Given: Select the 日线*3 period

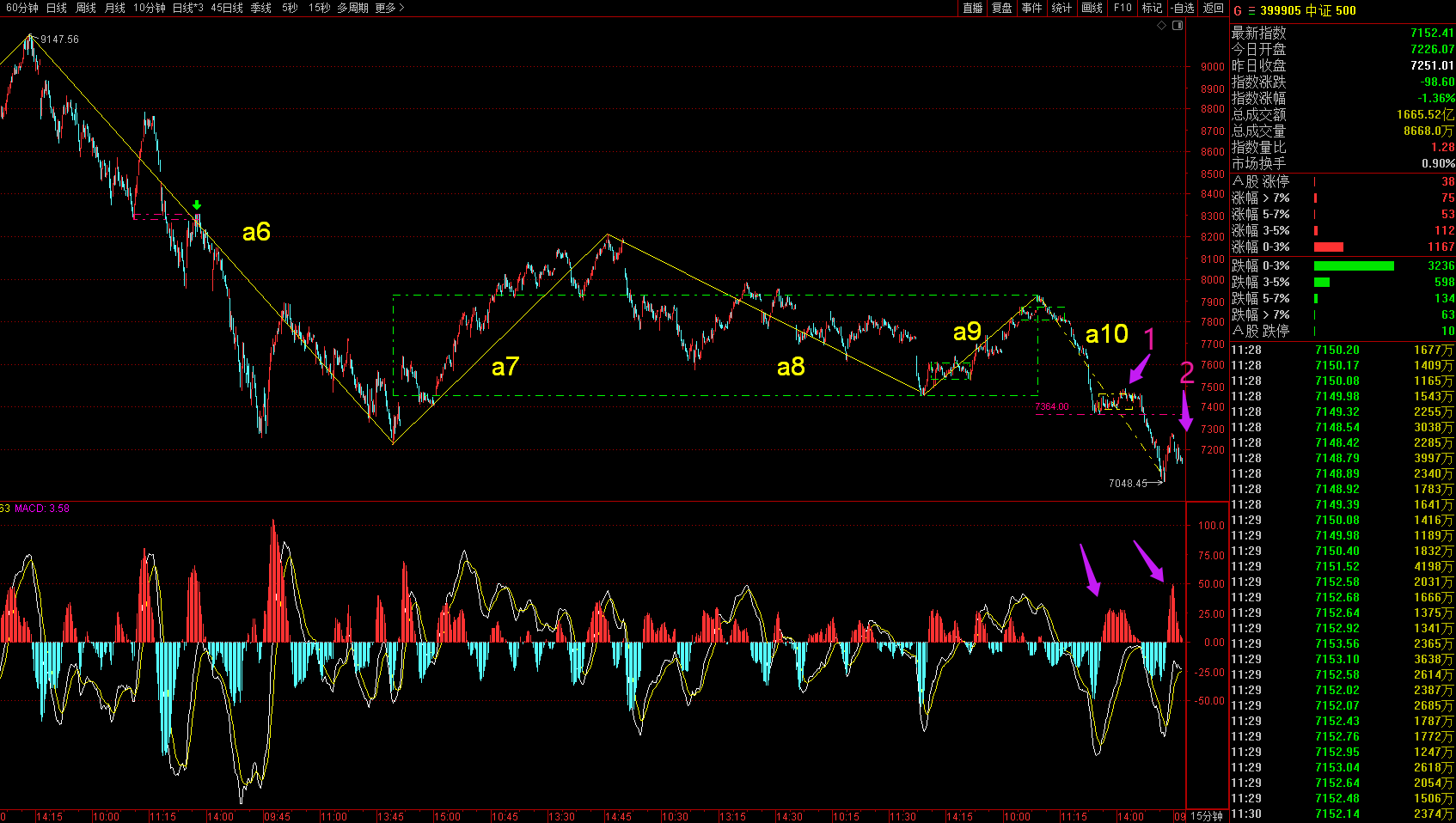Looking at the screenshot, I should coord(188,8).
